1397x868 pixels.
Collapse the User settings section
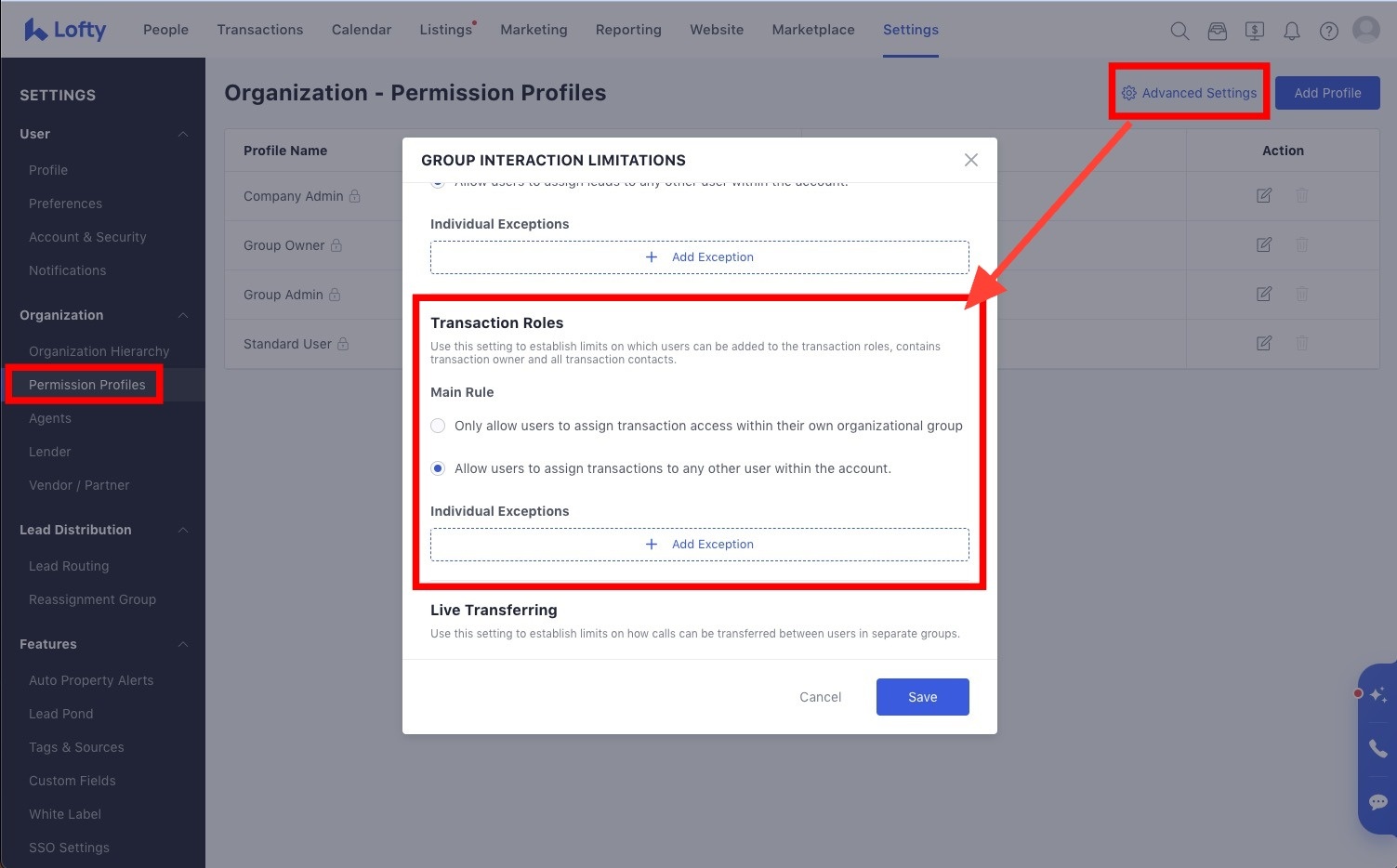click(183, 134)
